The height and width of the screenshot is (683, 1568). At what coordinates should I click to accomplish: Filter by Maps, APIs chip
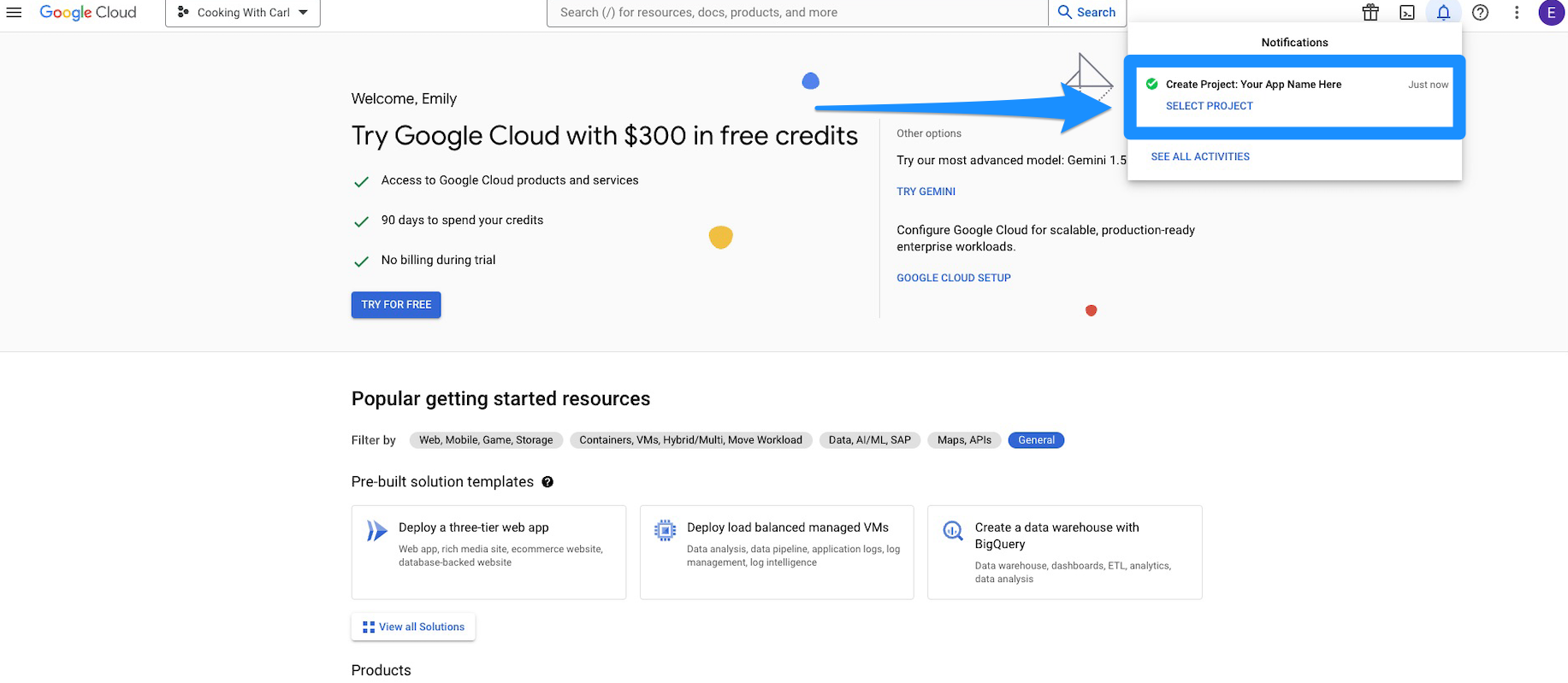[964, 440]
